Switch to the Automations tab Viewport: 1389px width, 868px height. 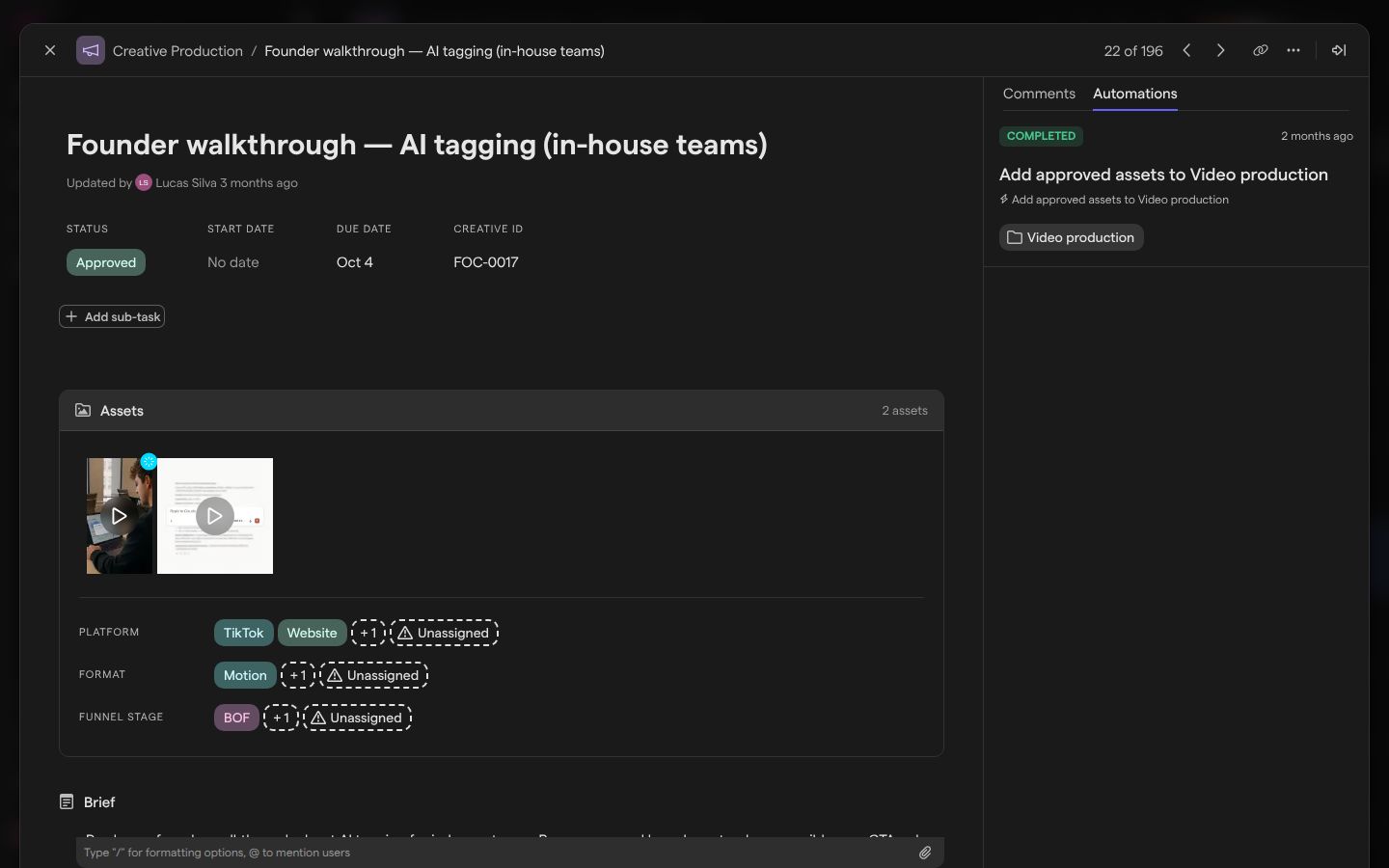pyautogui.click(x=1135, y=94)
